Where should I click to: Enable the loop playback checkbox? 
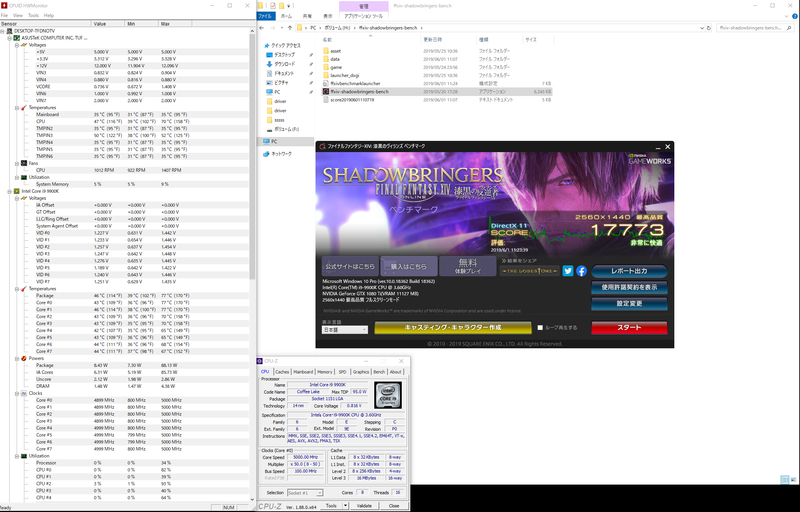pyautogui.click(x=540, y=328)
